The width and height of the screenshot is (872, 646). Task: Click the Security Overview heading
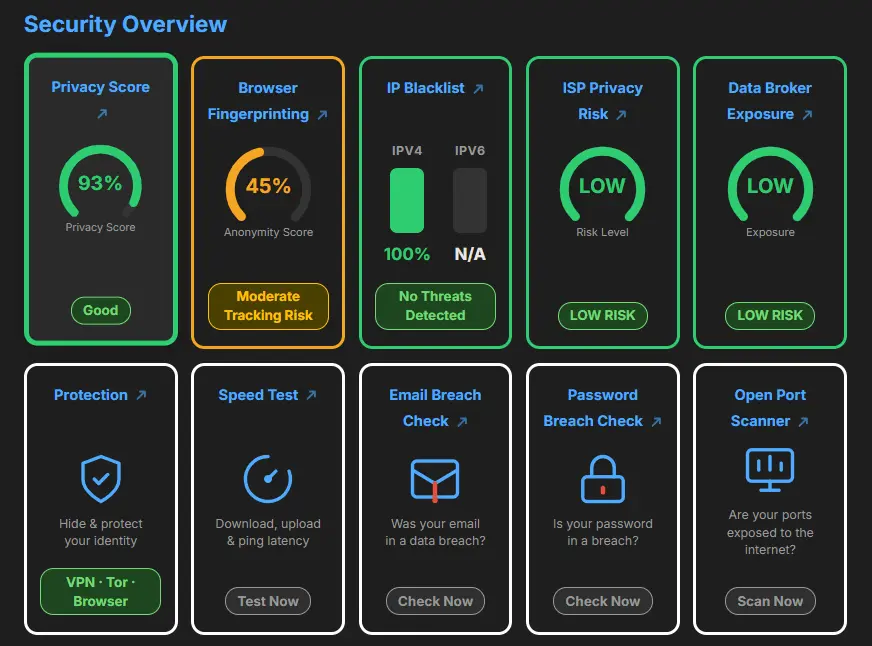coord(125,24)
